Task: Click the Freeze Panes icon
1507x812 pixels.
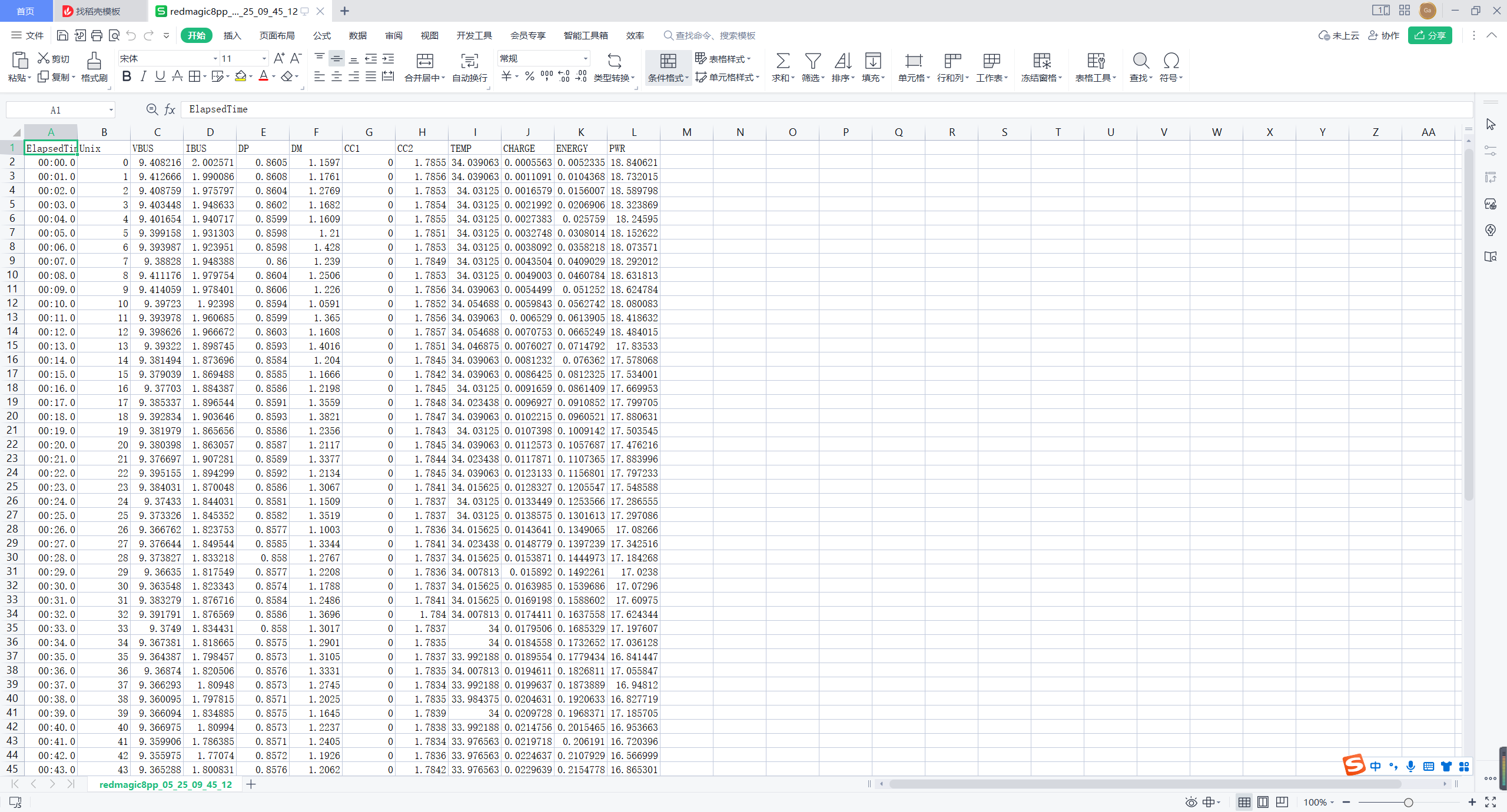Action: pyautogui.click(x=1041, y=61)
